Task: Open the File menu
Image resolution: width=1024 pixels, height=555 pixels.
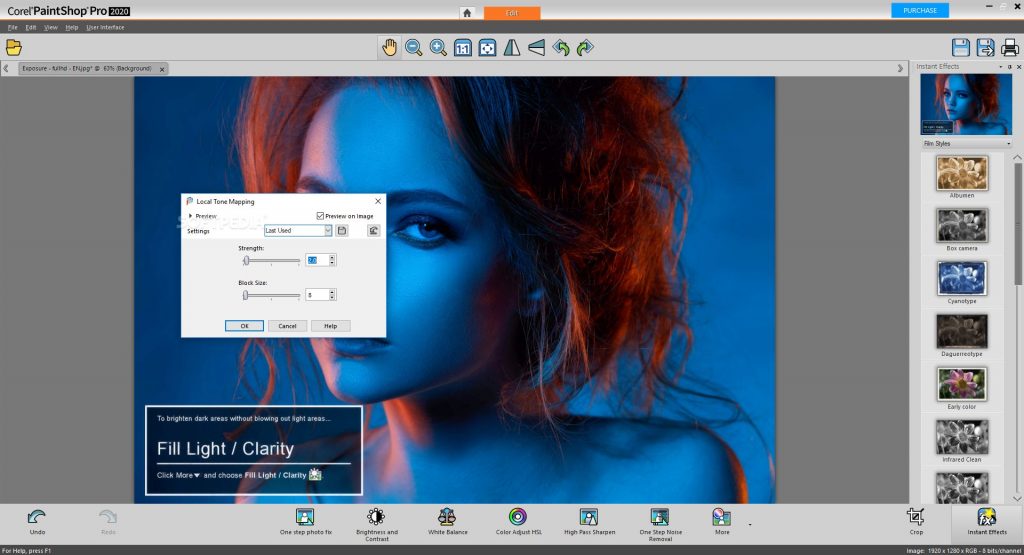Action: pos(13,27)
